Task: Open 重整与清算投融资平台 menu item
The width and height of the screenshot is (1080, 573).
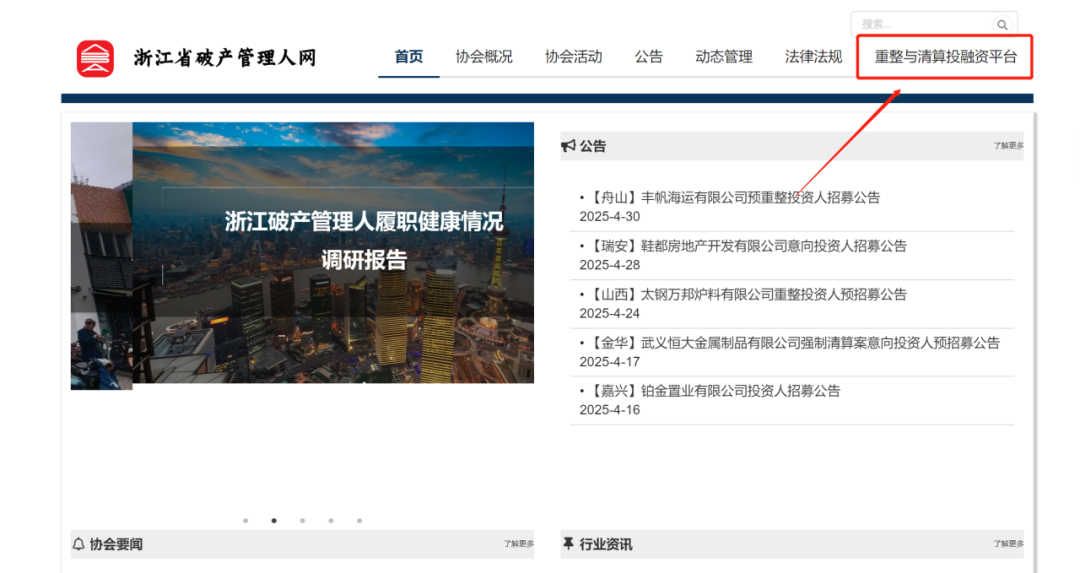Action: [946, 56]
